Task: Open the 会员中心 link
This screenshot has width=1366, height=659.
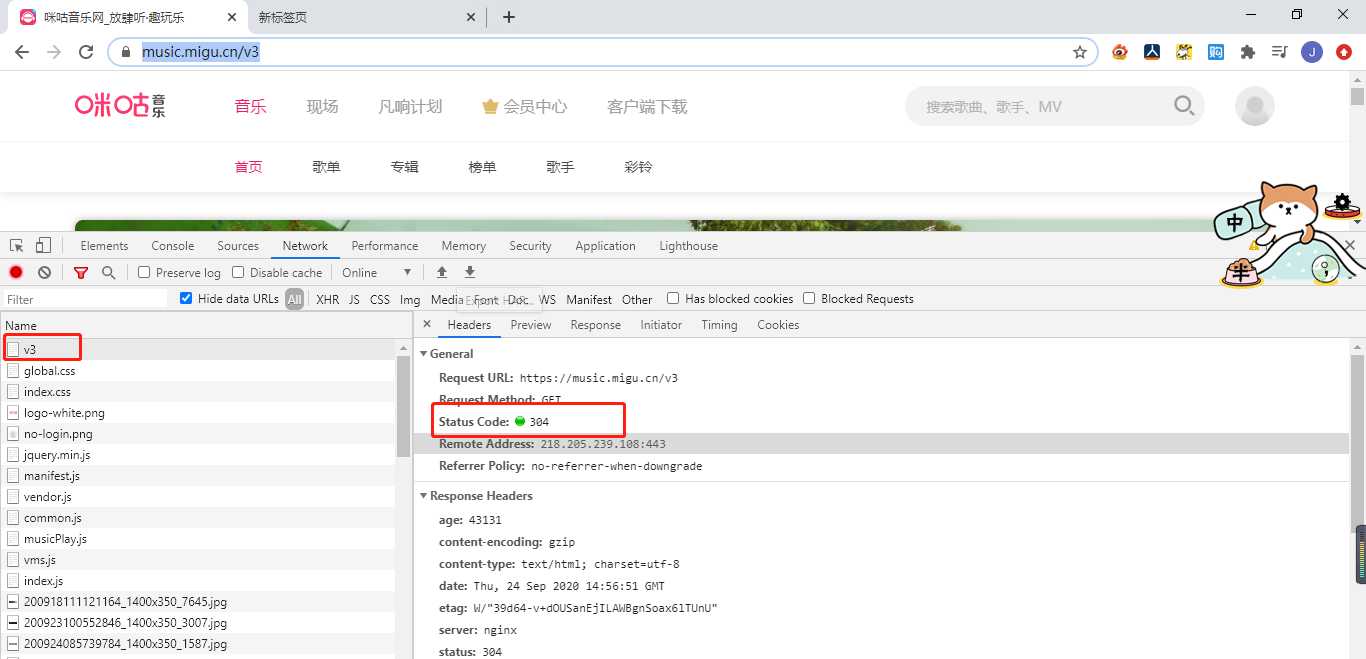Action: [524, 106]
